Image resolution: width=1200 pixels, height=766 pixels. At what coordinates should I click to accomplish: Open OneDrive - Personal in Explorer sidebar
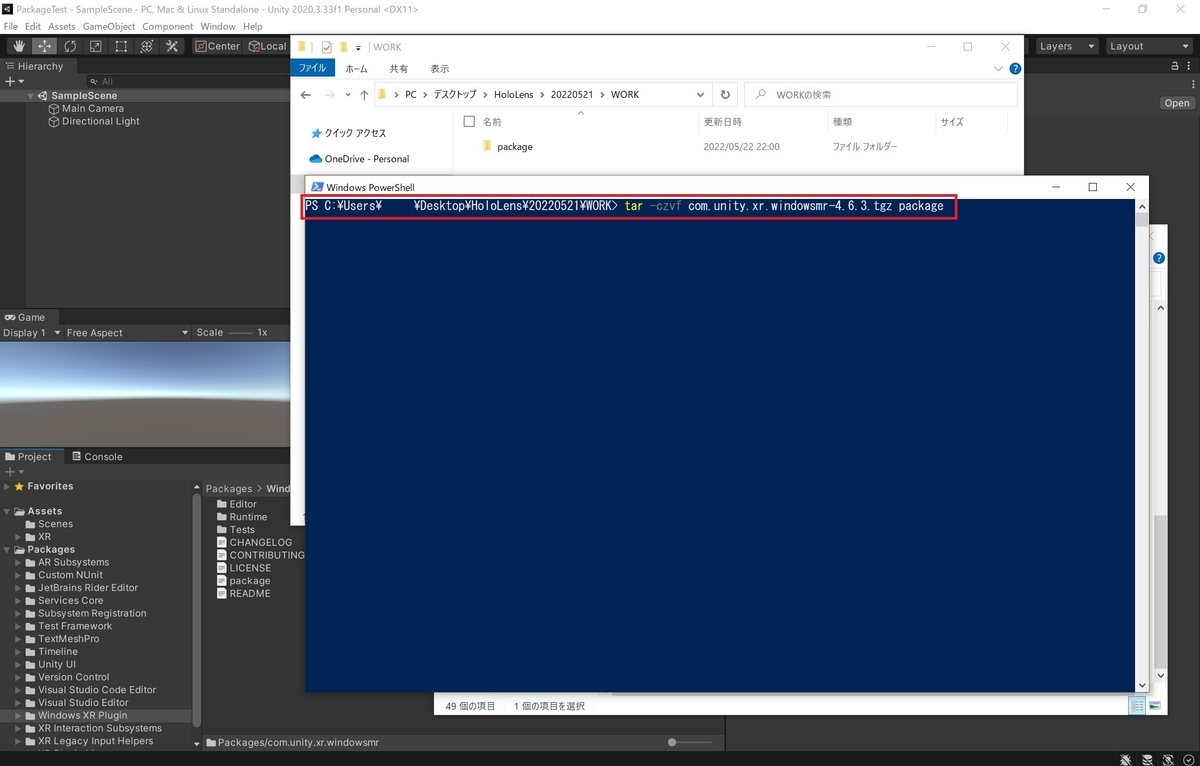tap(359, 158)
